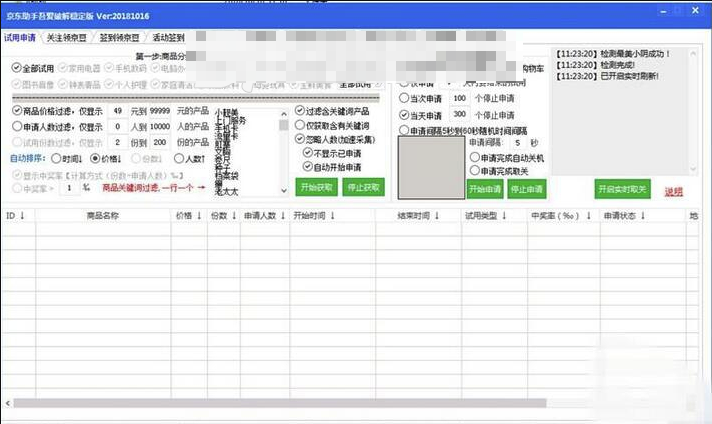Open the 活动签到 tab
Screen dimensions: 712x424
point(168,38)
